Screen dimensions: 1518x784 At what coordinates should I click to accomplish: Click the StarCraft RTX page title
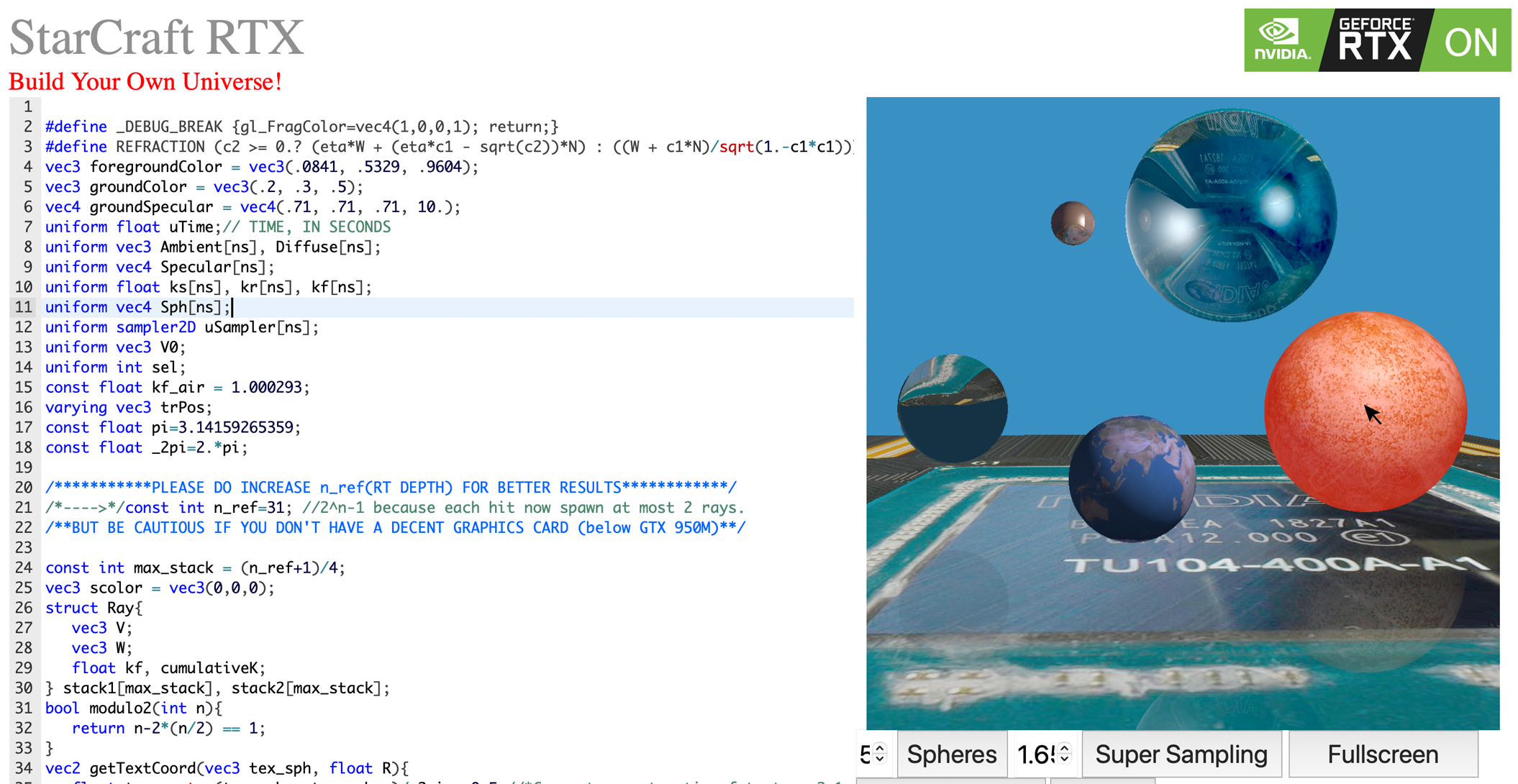coord(157,37)
